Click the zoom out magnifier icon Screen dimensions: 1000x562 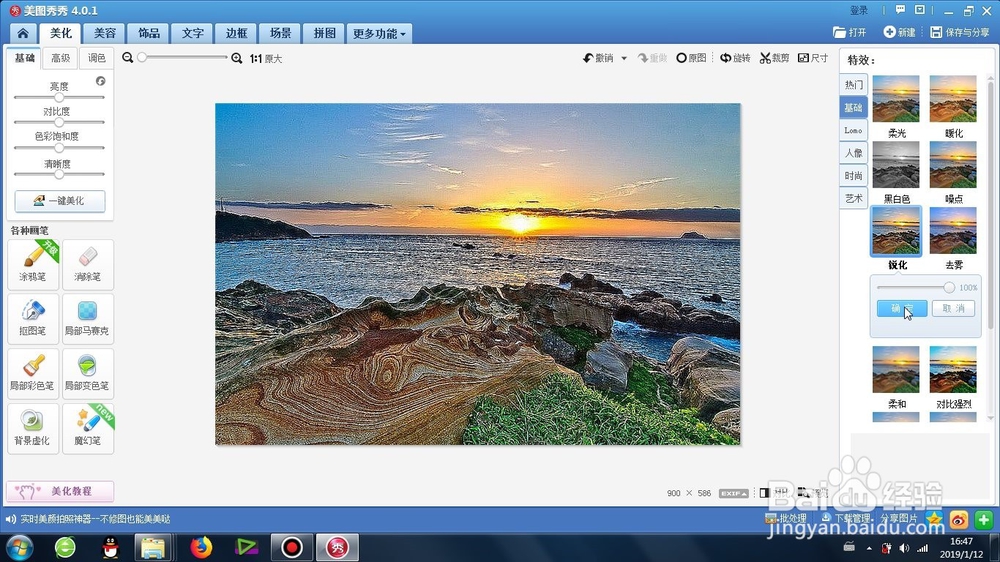pos(128,58)
